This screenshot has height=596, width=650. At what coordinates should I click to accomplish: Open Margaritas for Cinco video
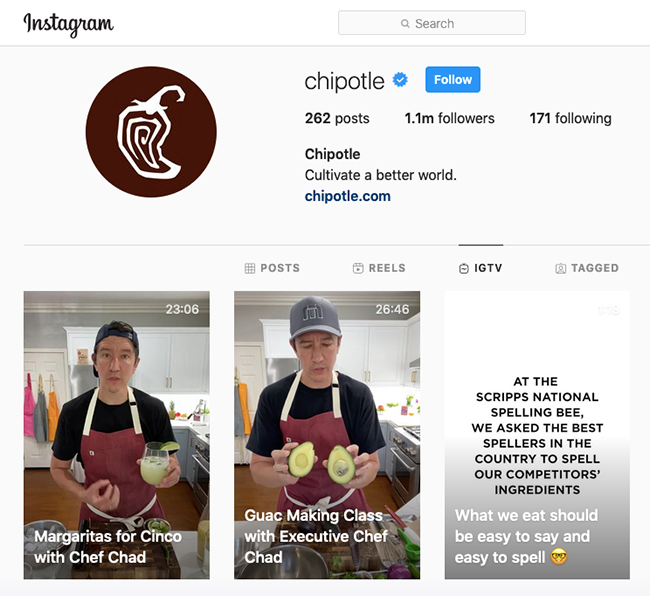116,435
